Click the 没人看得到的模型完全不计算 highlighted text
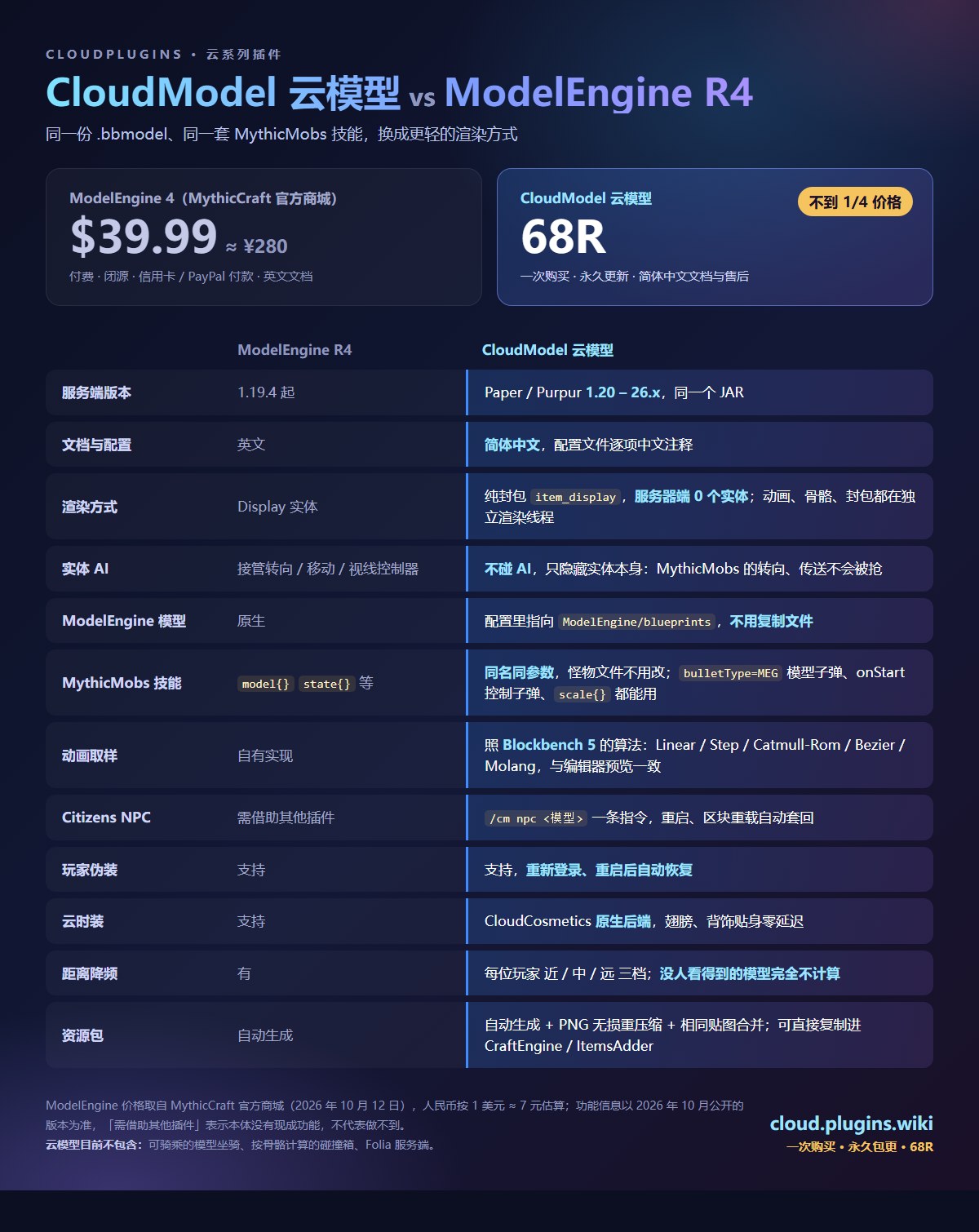Image resolution: width=979 pixels, height=1232 pixels. coord(750,973)
